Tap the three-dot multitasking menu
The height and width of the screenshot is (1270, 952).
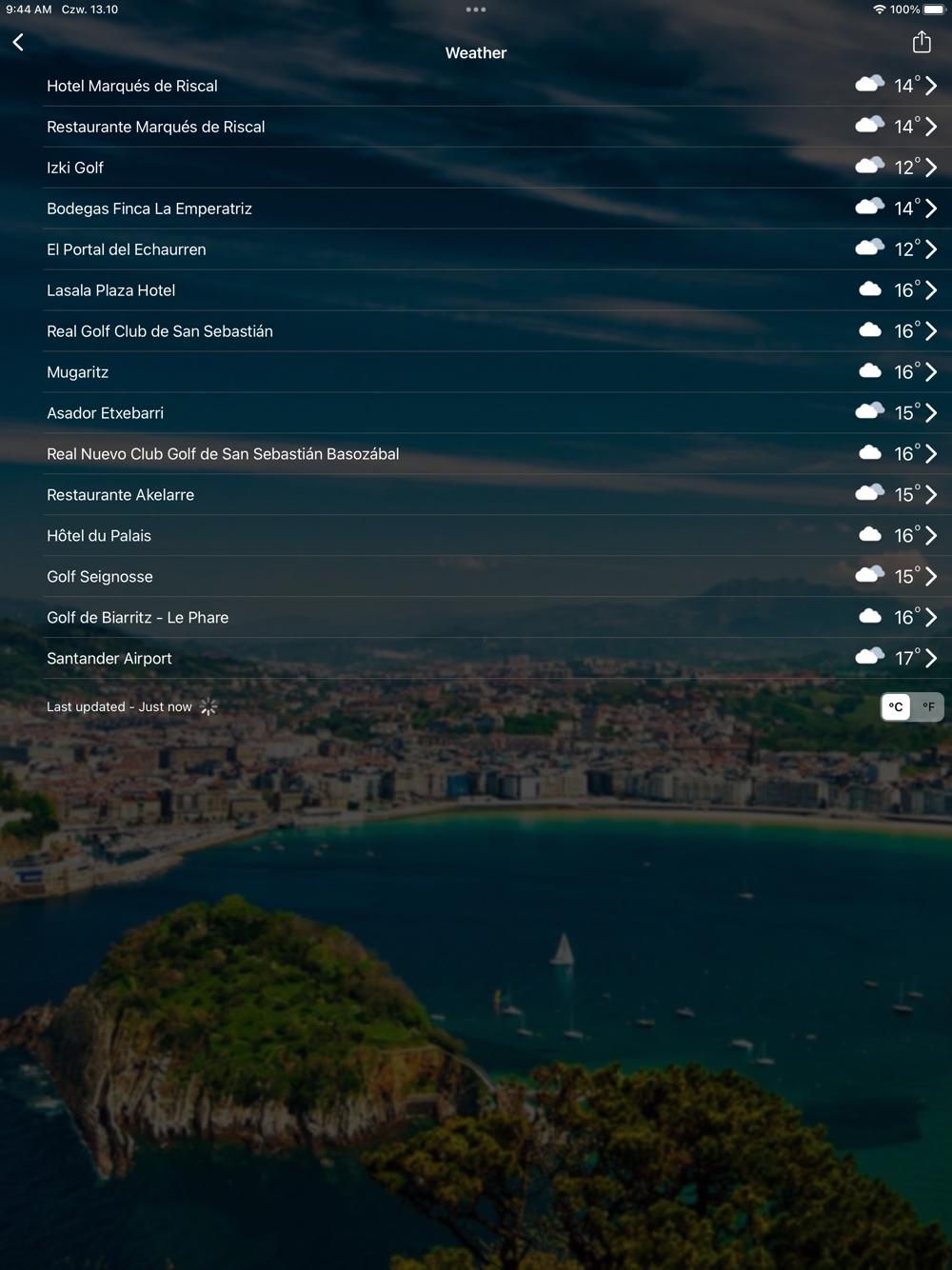476,10
